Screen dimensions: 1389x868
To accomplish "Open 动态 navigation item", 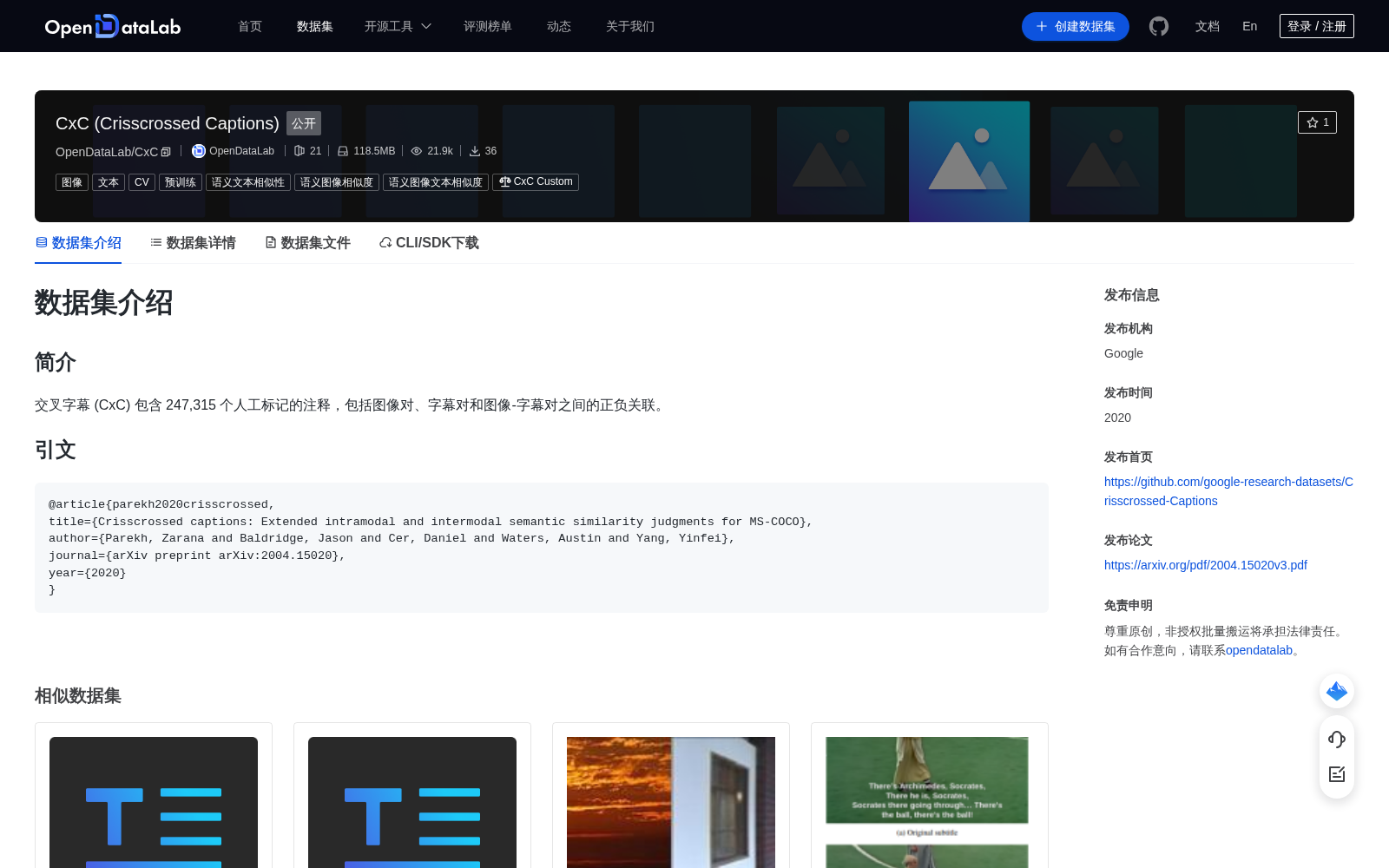I will pyautogui.click(x=559, y=26).
